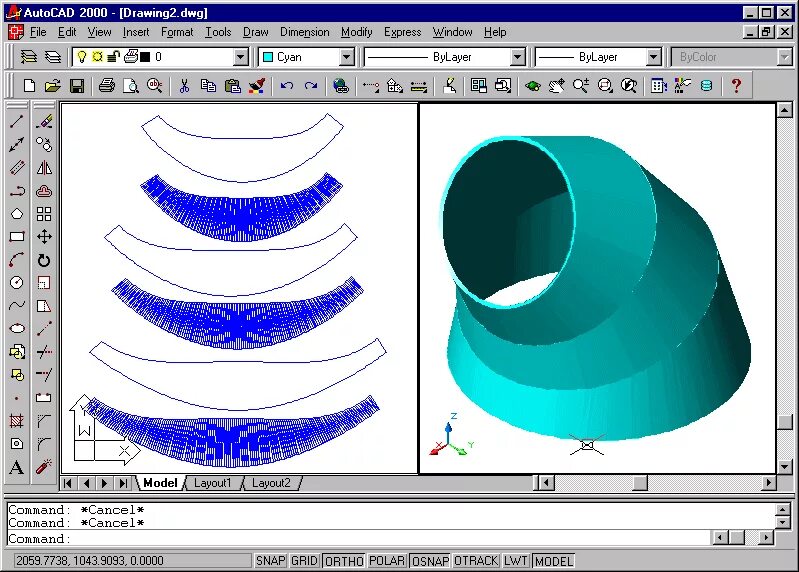
Task: Expand the ByLayer lineweight dropdown
Action: click(x=653, y=57)
